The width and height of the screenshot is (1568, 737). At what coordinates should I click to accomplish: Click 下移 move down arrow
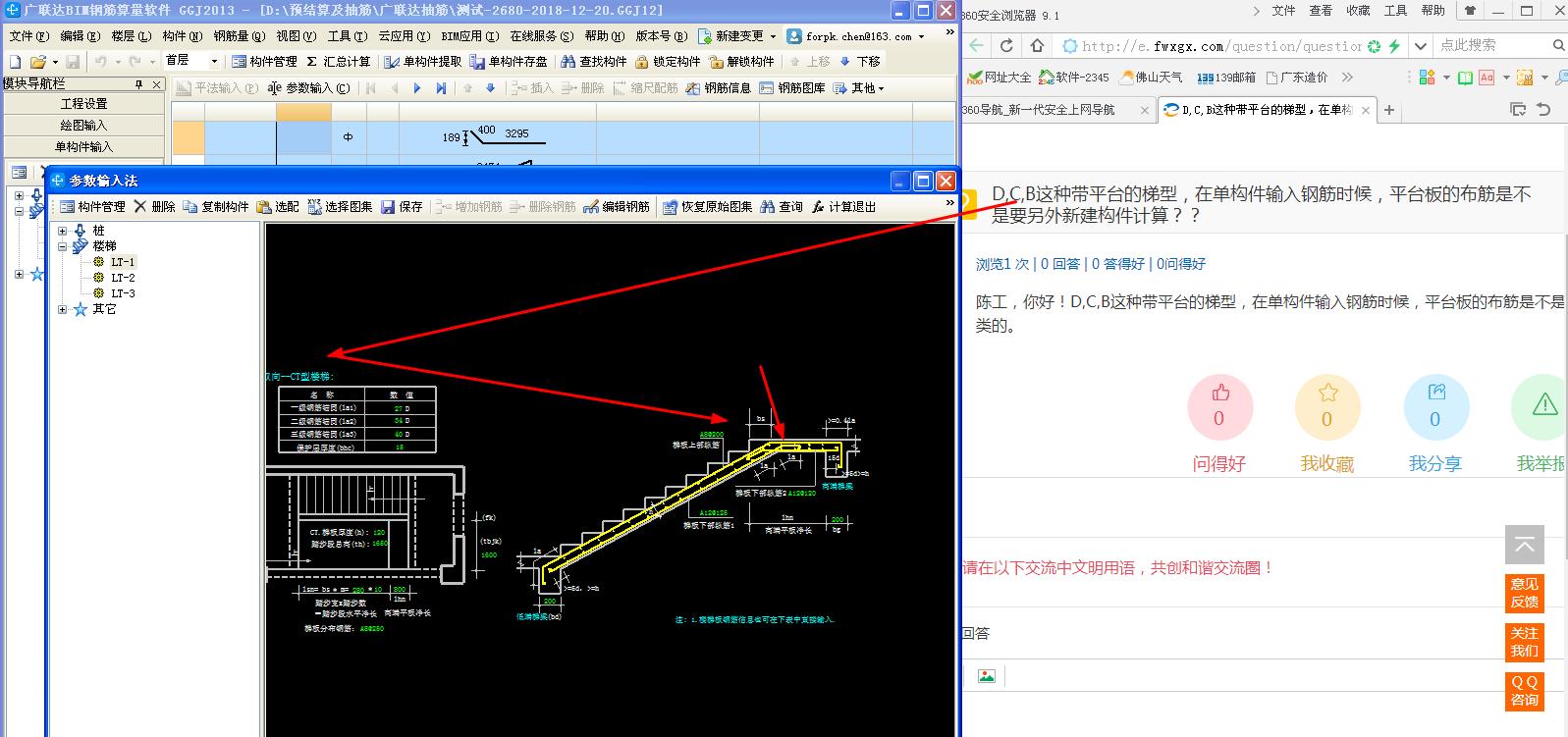pyautogui.click(x=860, y=61)
